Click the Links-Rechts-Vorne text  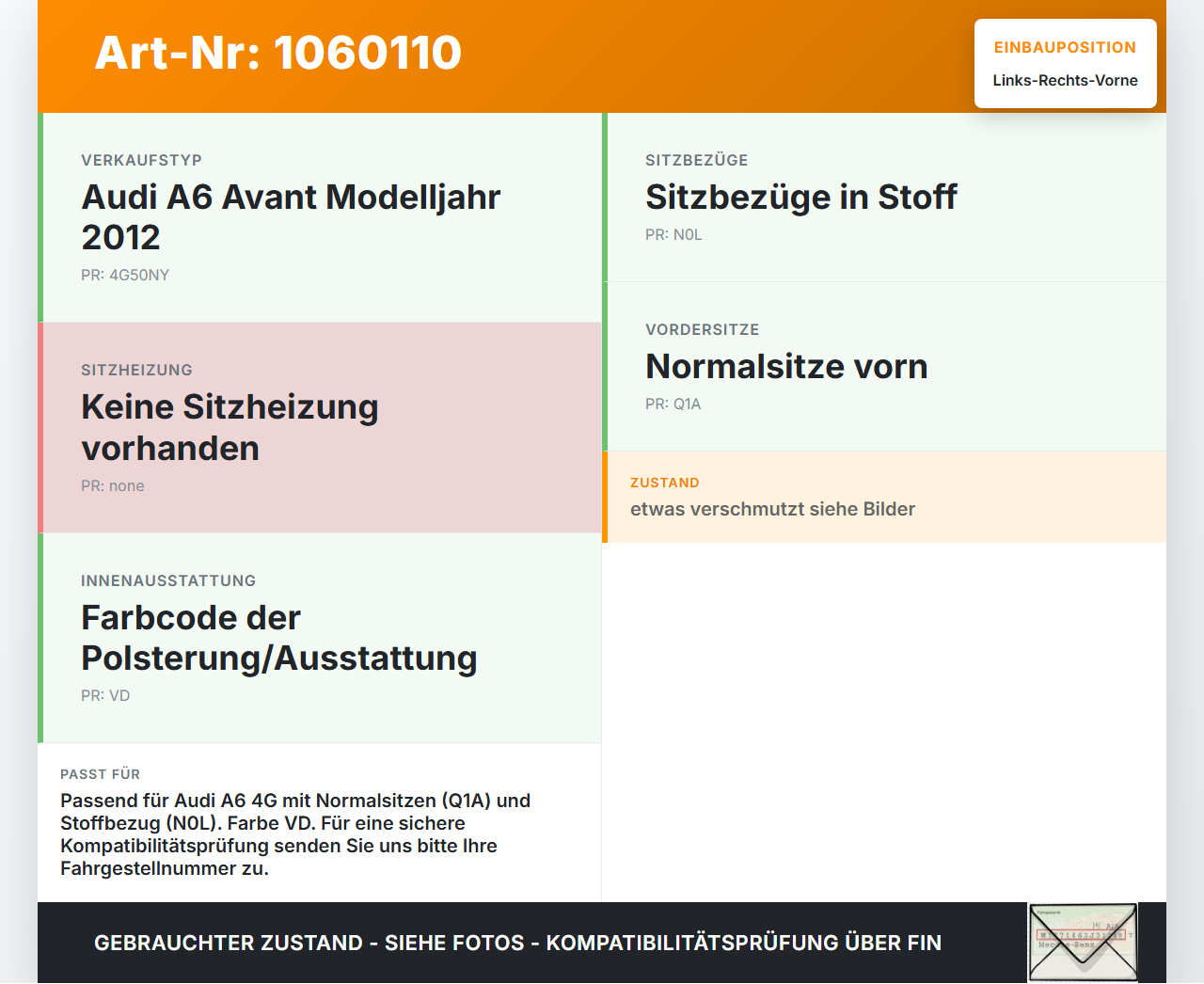point(1065,81)
